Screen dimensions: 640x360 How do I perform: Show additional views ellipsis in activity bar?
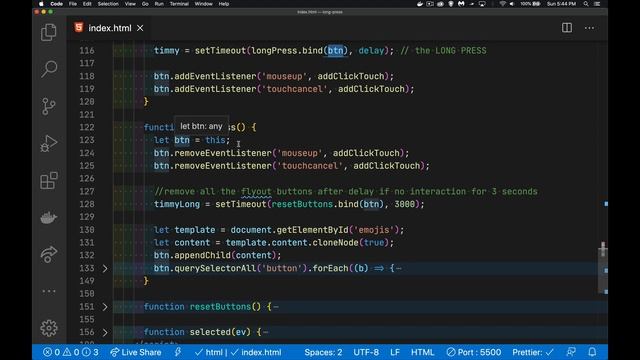49,291
